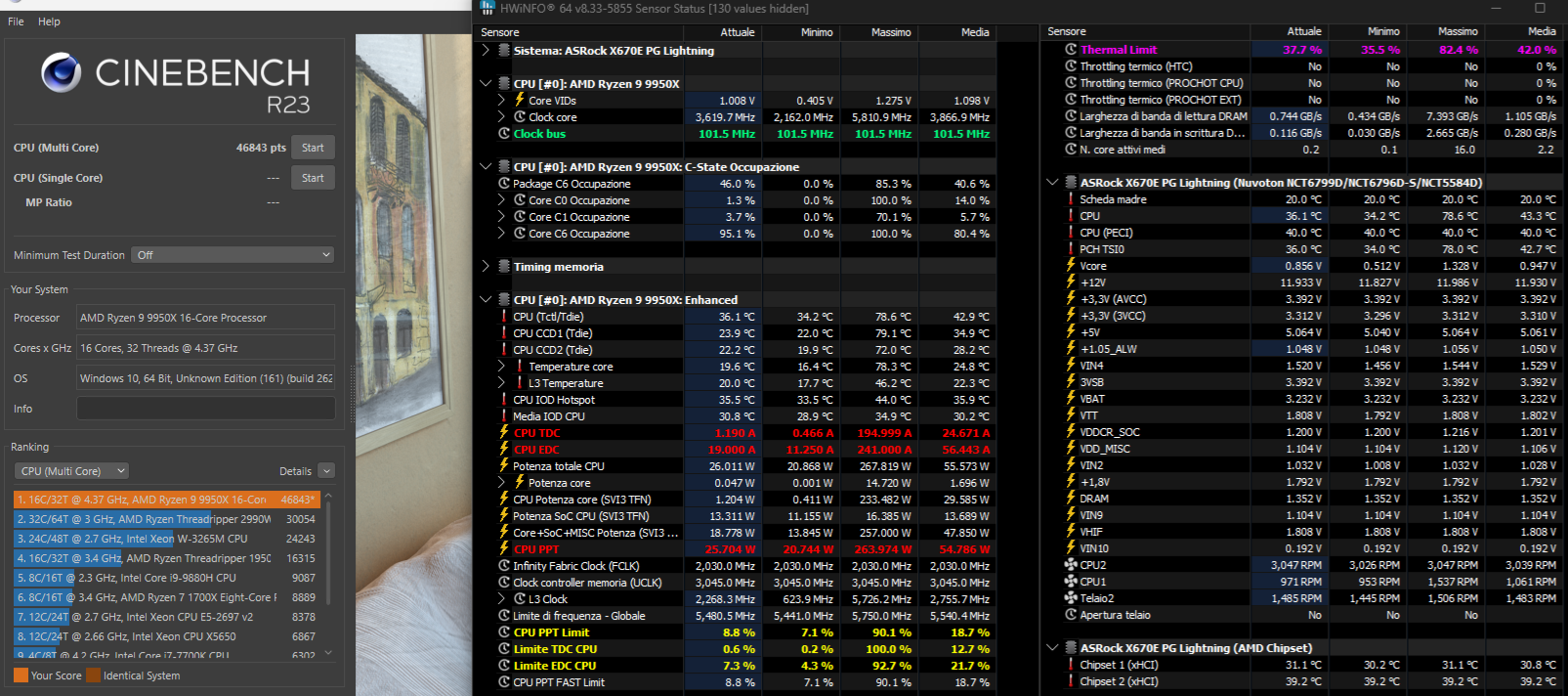The height and width of the screenshot is (696, 1568).
Task: Click the CPU (Tctl/Tdie) thermometer icon
Action: click(504, 317)
